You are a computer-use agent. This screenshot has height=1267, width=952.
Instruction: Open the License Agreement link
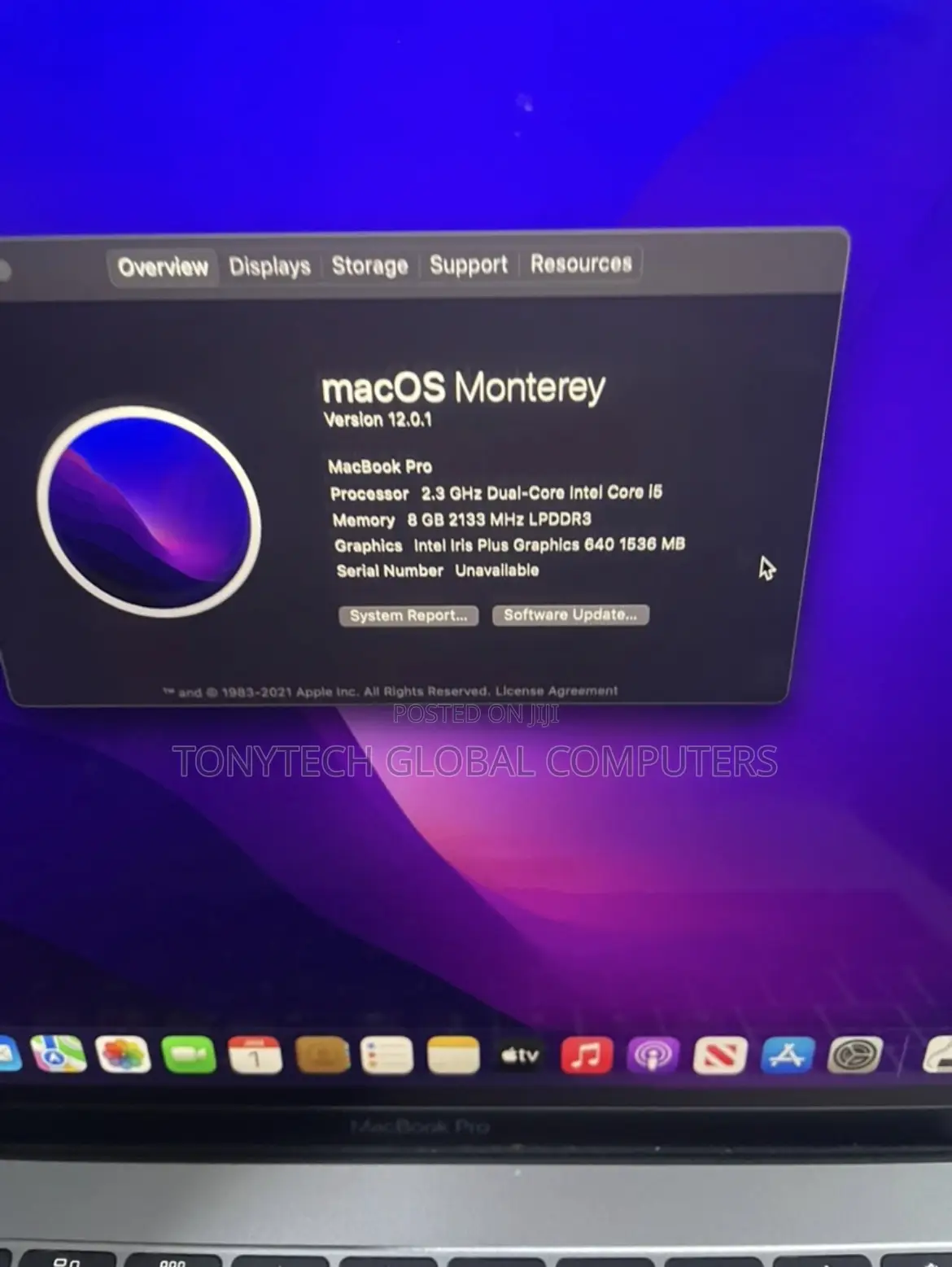tap(557, 691)
